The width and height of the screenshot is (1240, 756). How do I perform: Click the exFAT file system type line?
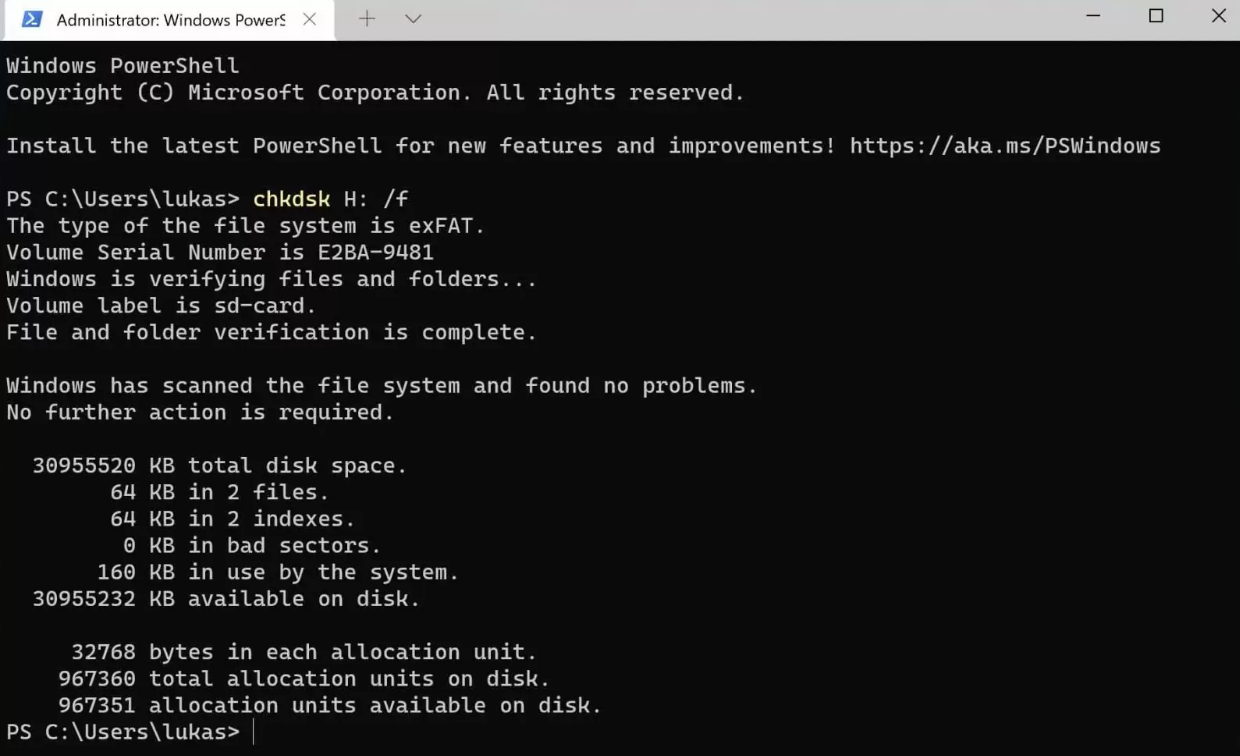(x=245, y=226)
